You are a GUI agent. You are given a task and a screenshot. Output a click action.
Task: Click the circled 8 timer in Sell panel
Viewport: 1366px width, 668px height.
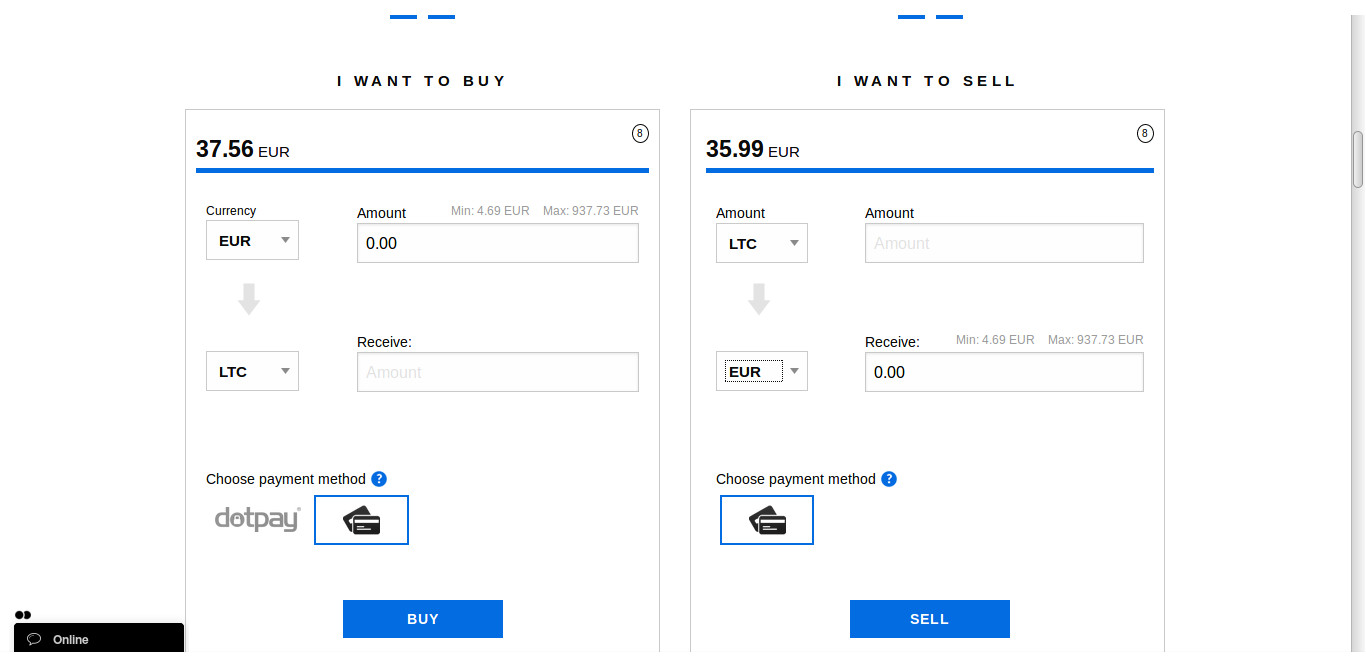1145,133
